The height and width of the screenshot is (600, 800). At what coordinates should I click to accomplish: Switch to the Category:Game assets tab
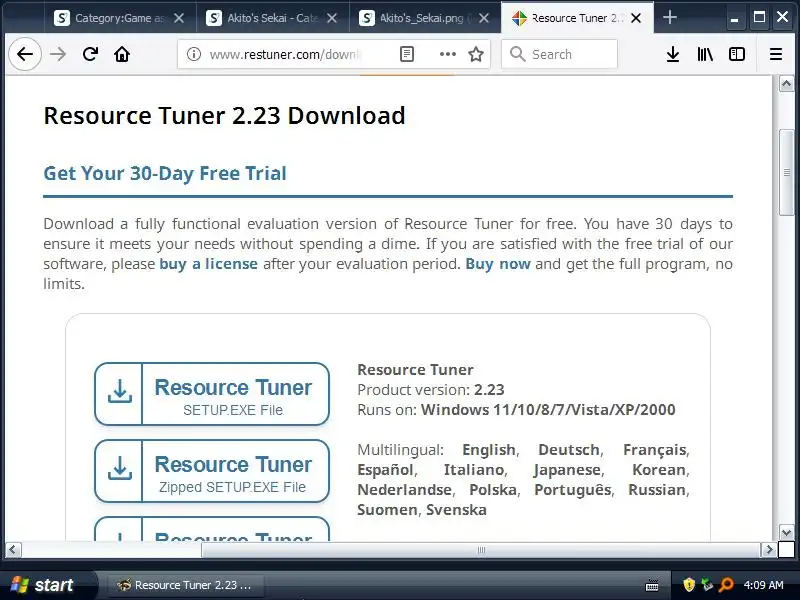[x=120, y=18]
